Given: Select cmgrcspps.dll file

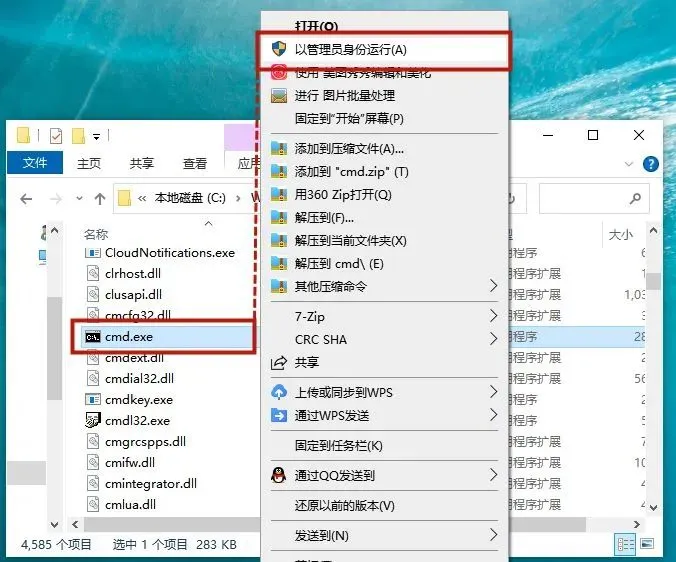Looking at the screenshot, I should pos(145,442).
